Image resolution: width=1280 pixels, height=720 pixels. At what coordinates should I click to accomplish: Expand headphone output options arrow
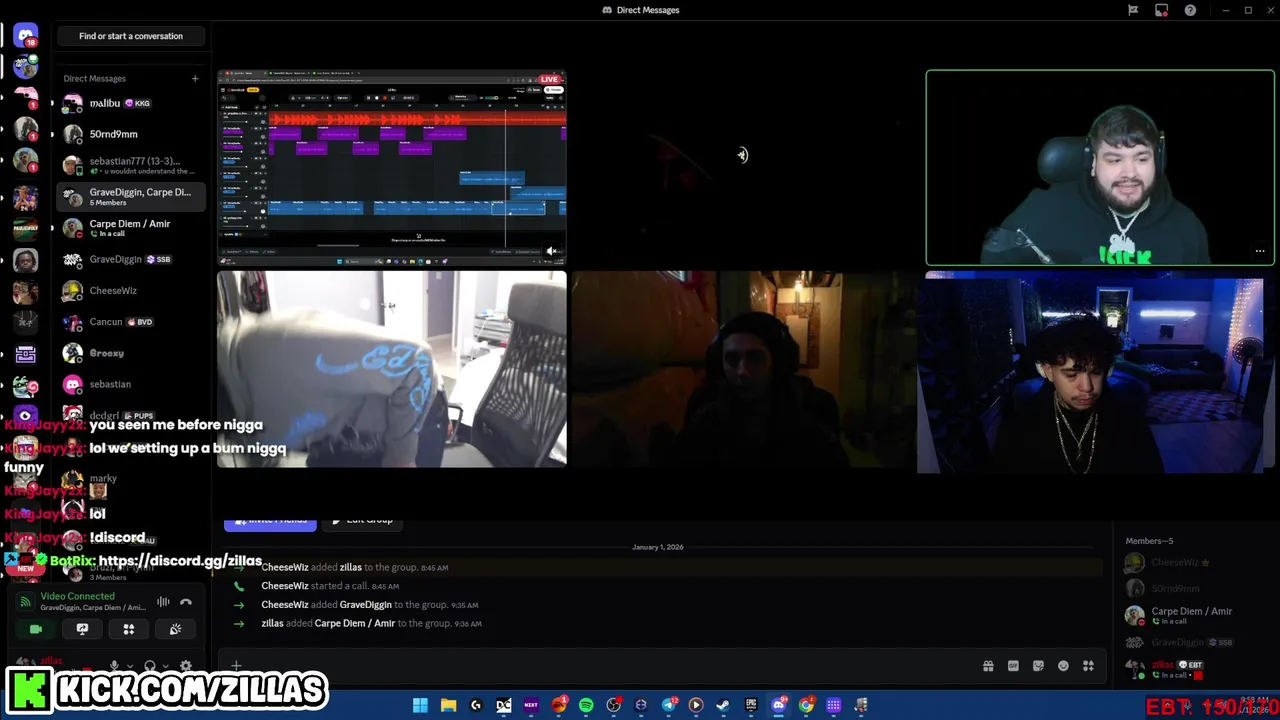165,666
